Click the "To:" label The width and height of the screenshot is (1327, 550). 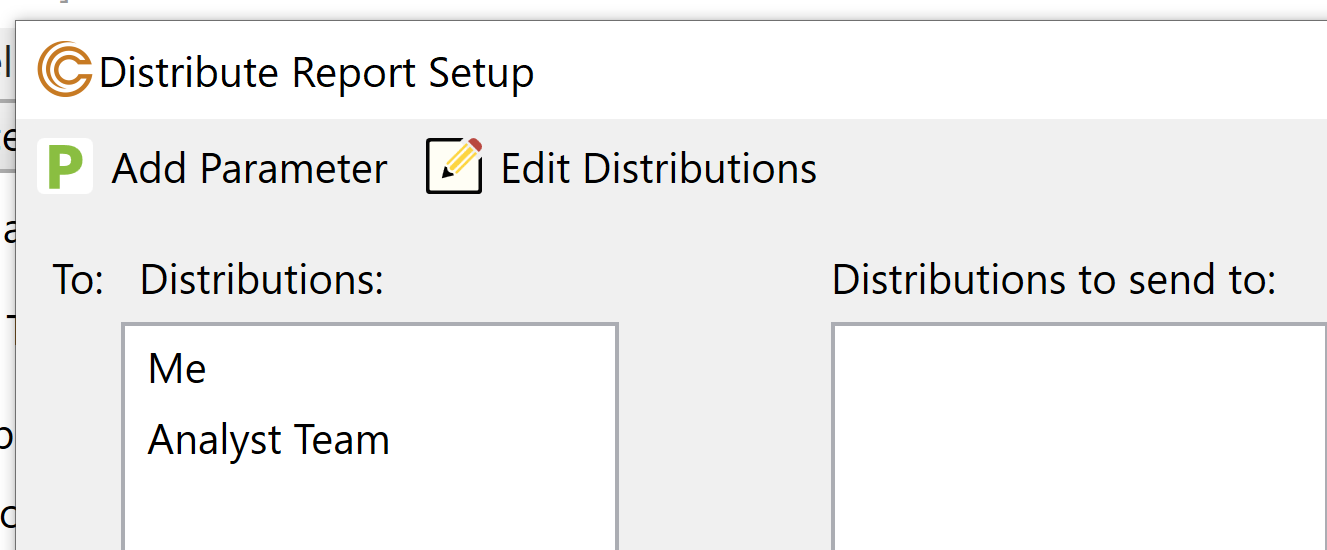(x=78, y=281)
